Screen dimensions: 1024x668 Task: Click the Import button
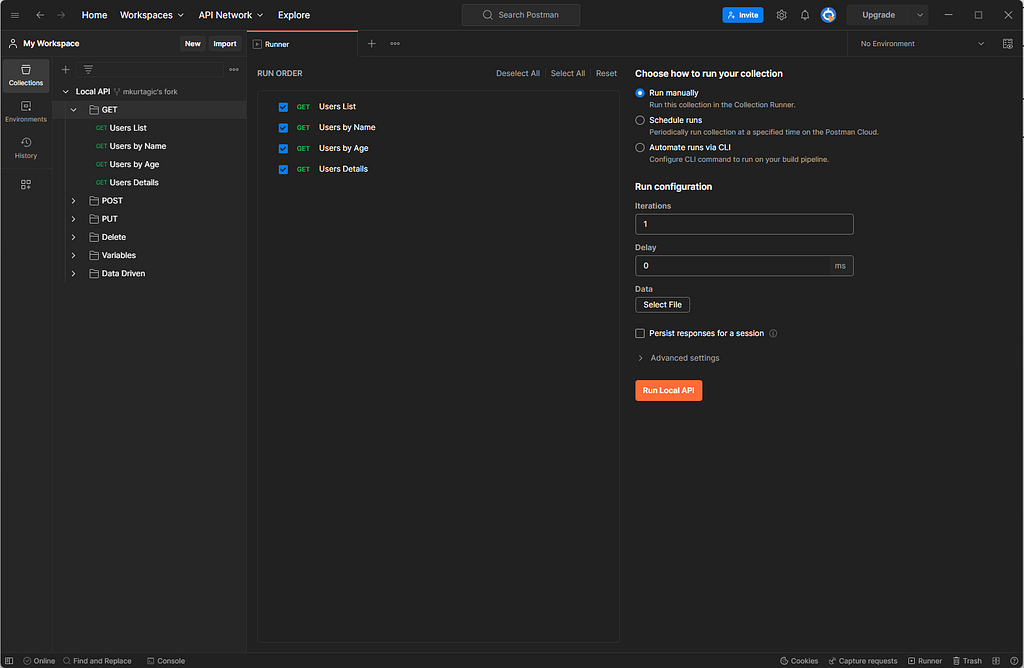click(225, 44)
